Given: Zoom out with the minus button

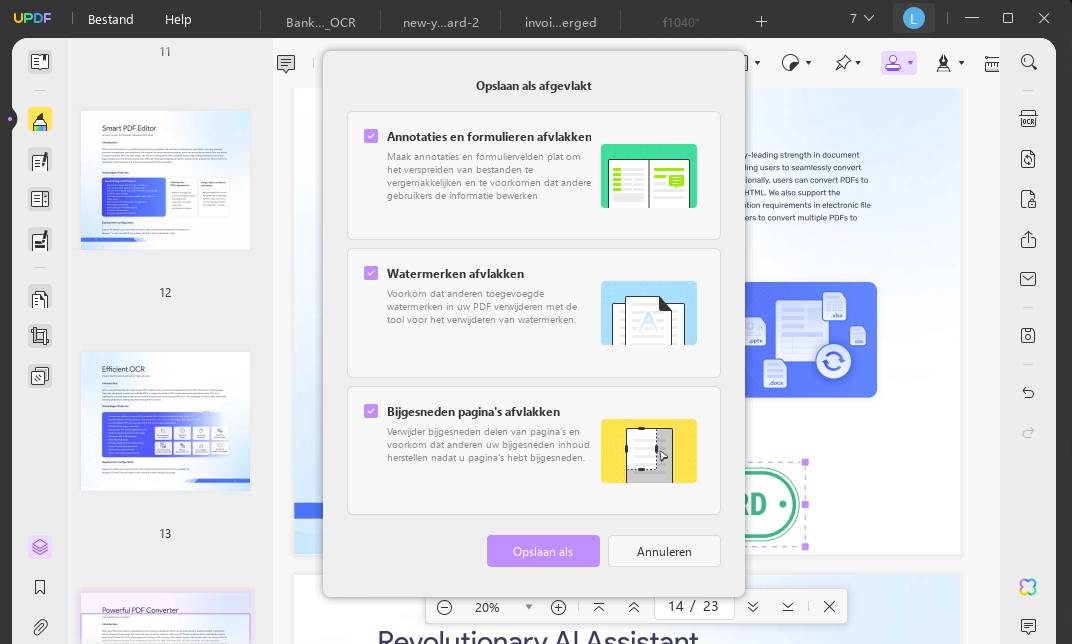Looking at the screenshot, I should click(444, 607).
